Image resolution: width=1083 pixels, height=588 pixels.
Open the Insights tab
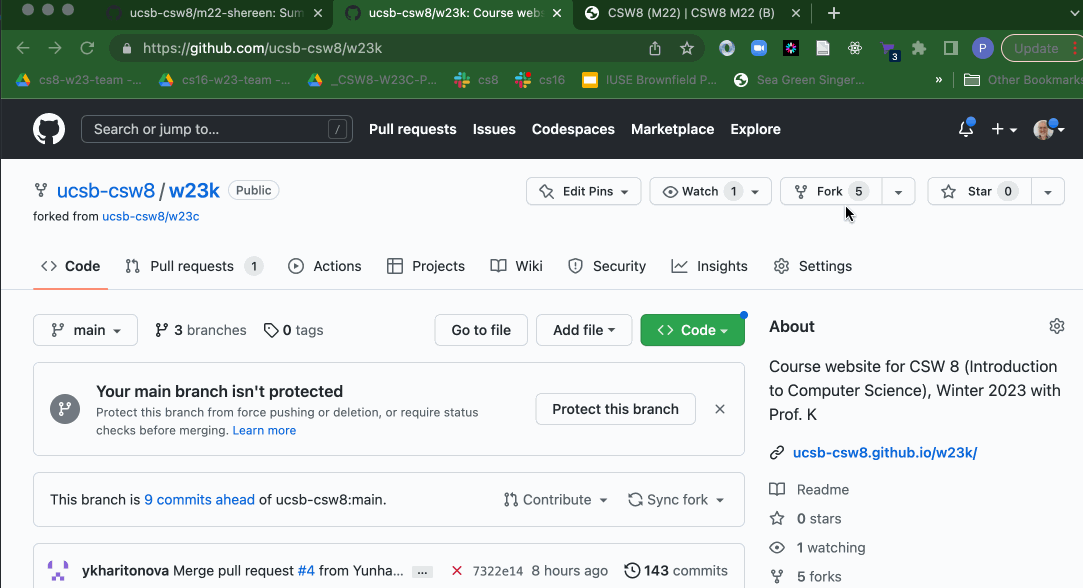point(709,266)
